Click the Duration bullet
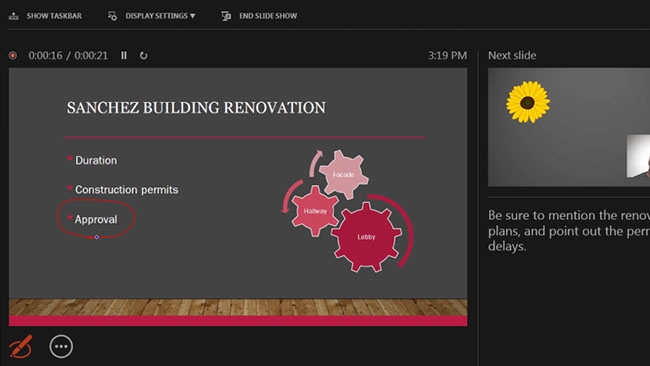 coord(96,160)
